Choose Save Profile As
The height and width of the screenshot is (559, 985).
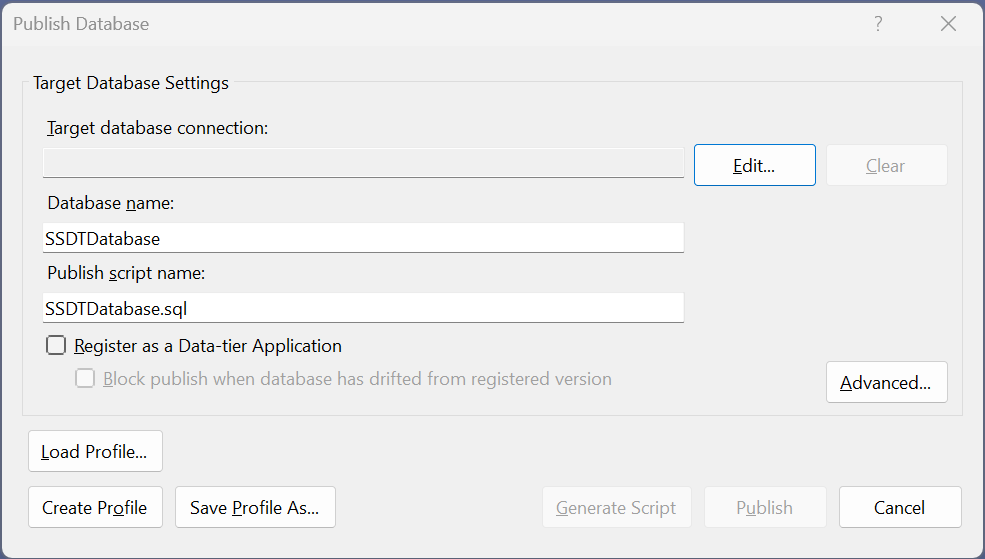(254, 508)
